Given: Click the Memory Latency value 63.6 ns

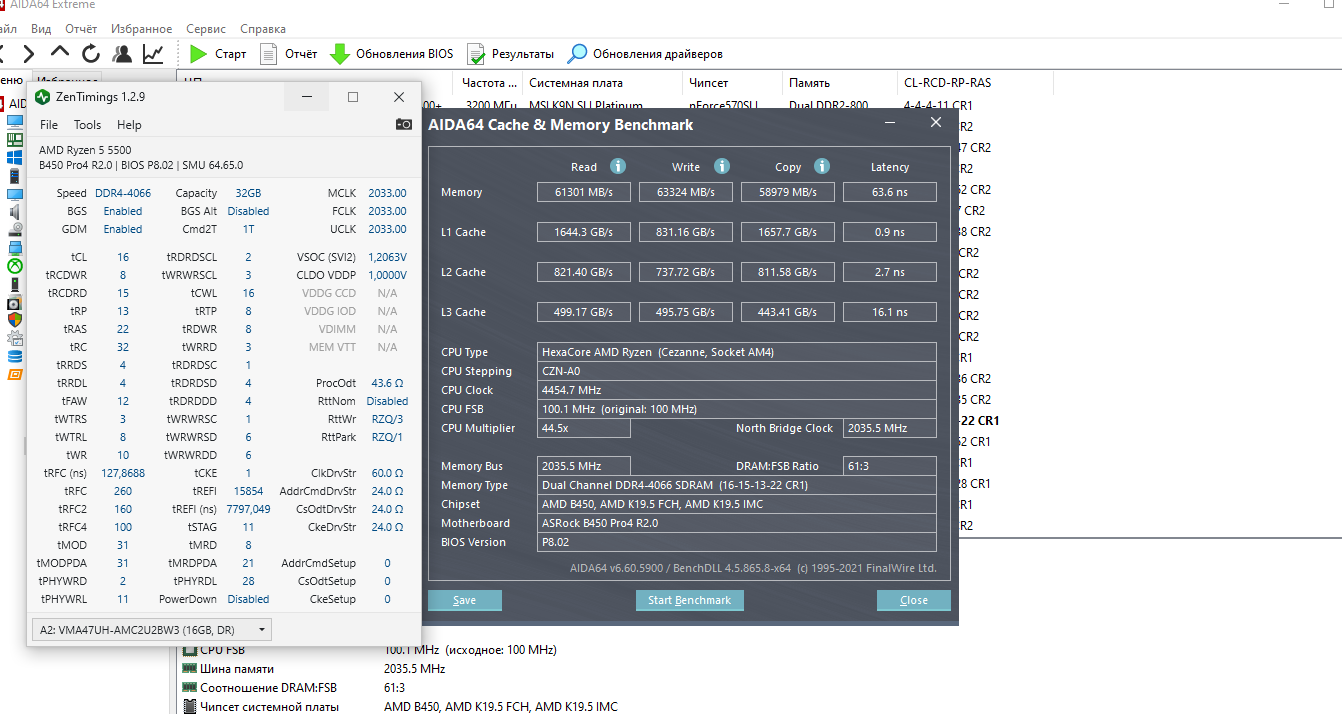Looking at the screenshot, I should 890,192.
